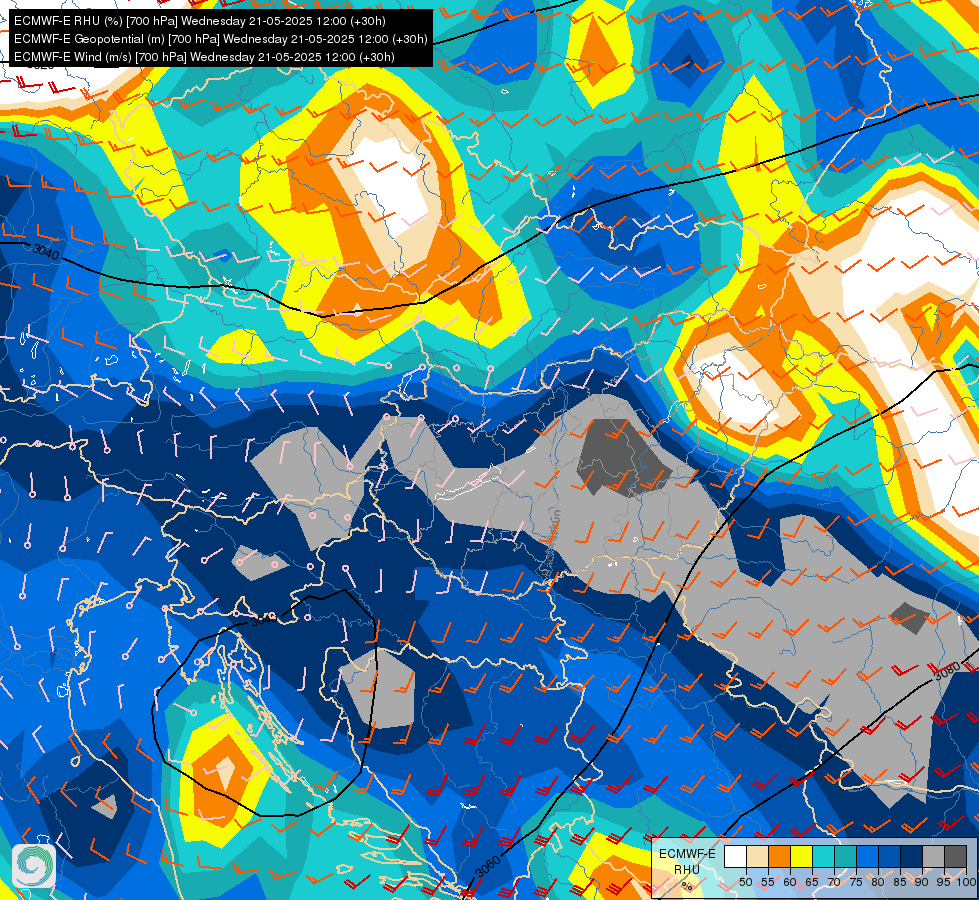Select the navy 85–90 legend swatch
979x900 pixels.
point(912,856)
